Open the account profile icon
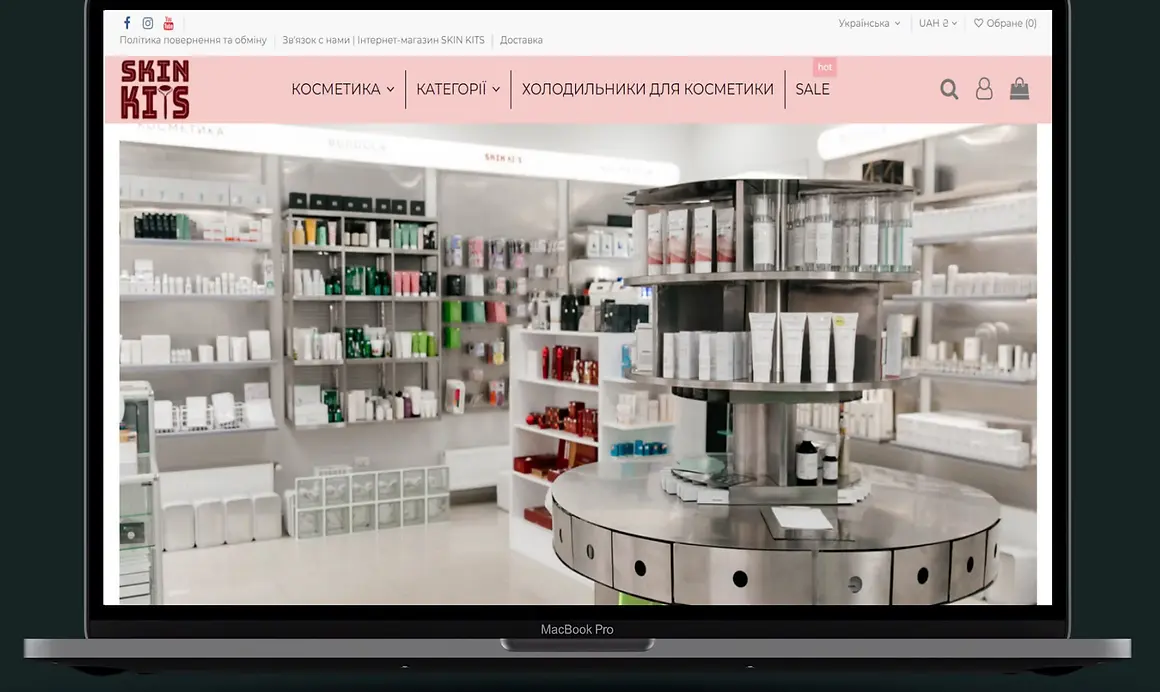 click(984, 89)
